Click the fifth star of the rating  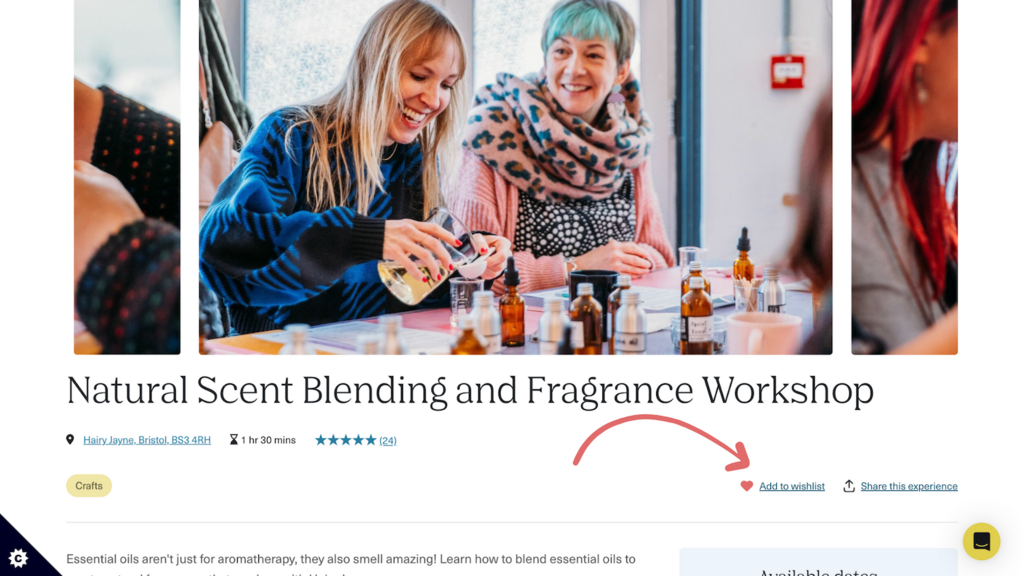(371, 440)
